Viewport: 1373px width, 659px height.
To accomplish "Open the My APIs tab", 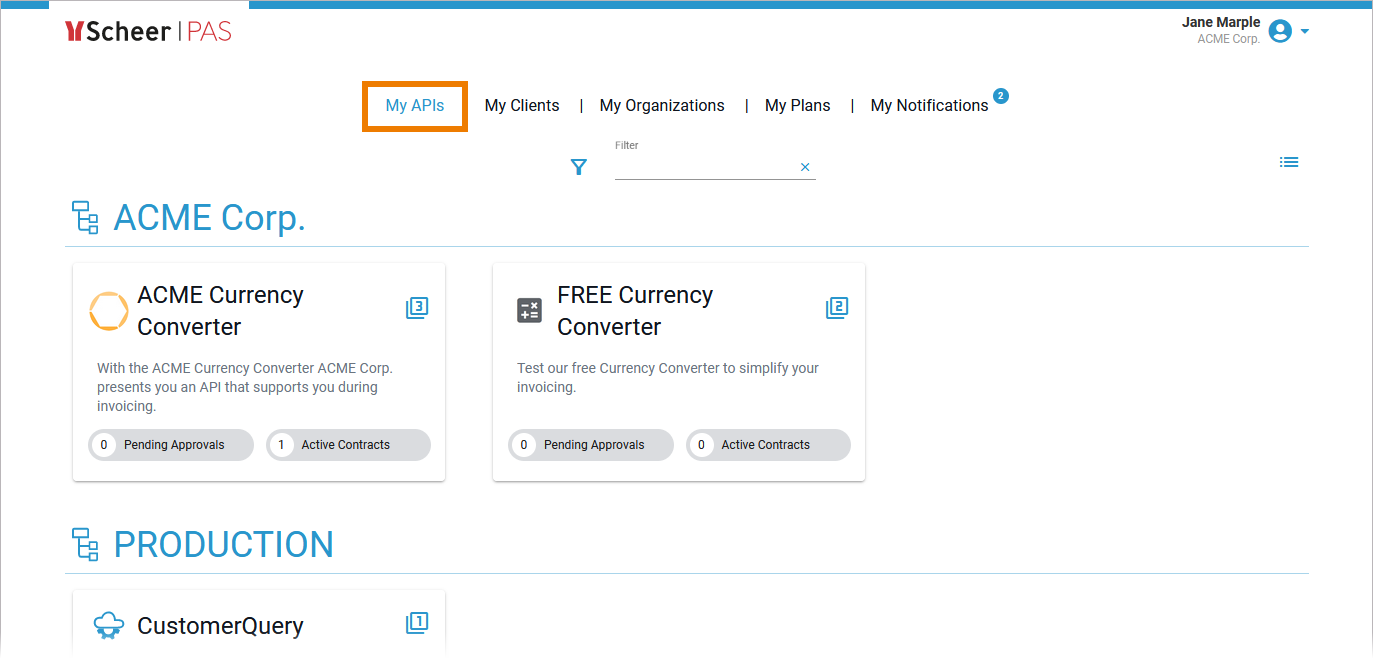I will click(x=415, y=105).
